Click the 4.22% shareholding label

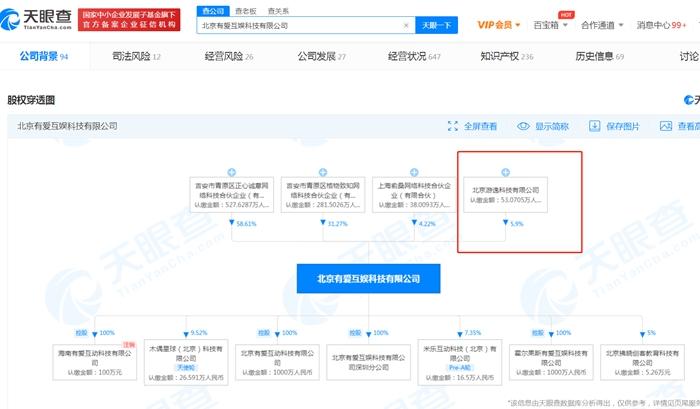[x=427, y=224]
